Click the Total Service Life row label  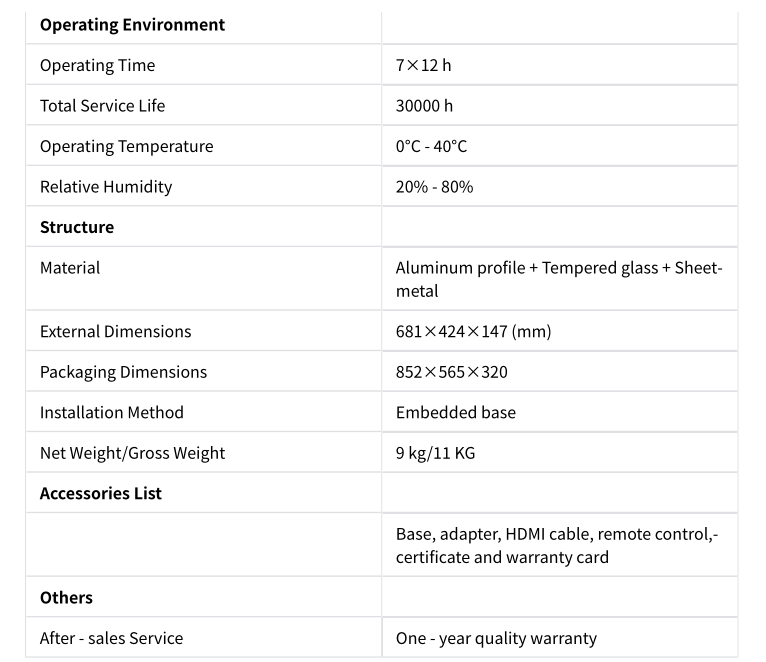(x=103, y=106)
